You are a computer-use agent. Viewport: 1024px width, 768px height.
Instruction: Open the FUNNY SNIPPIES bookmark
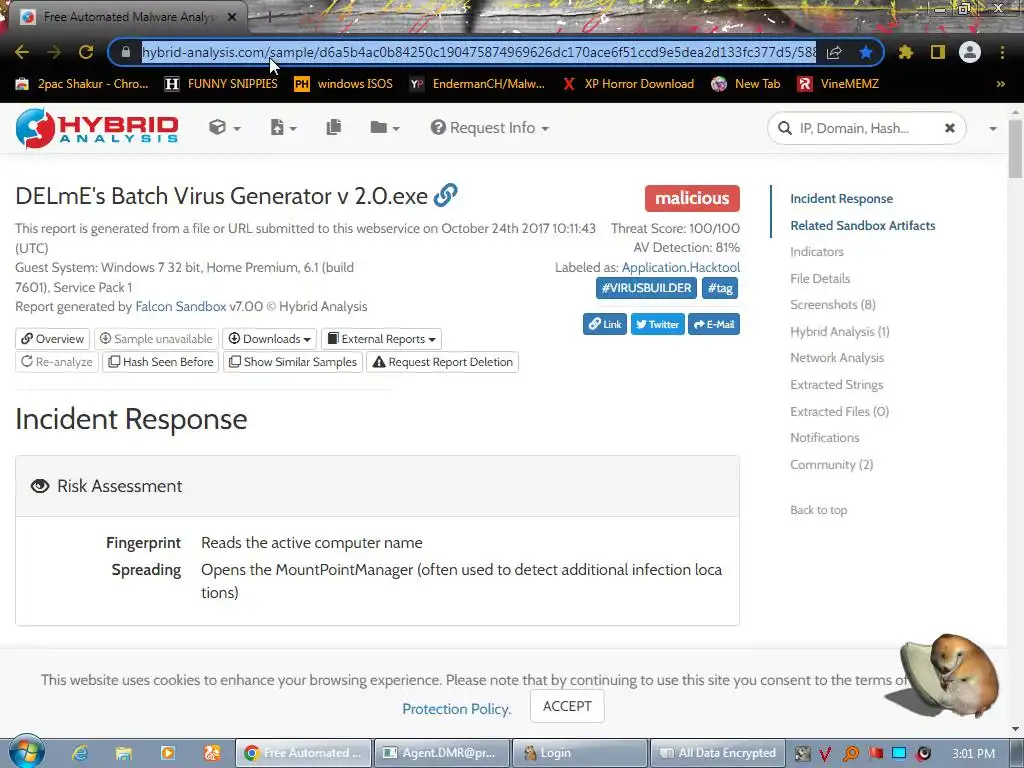point(221,84)
